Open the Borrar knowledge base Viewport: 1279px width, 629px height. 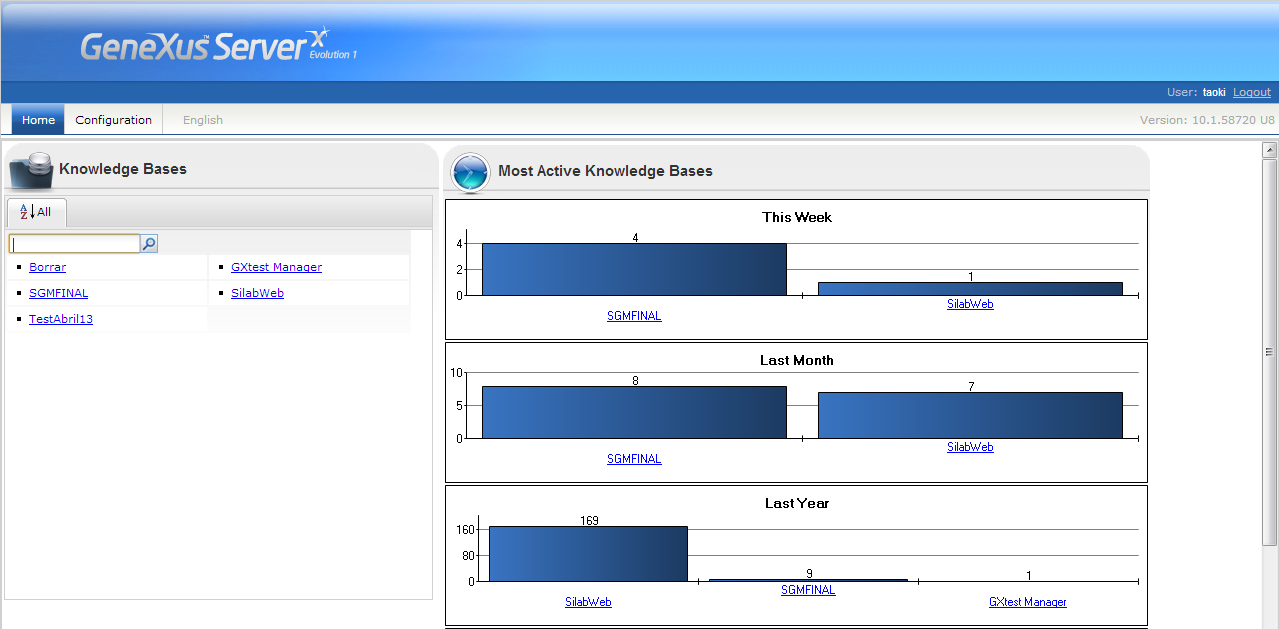(x=48, y=267)
